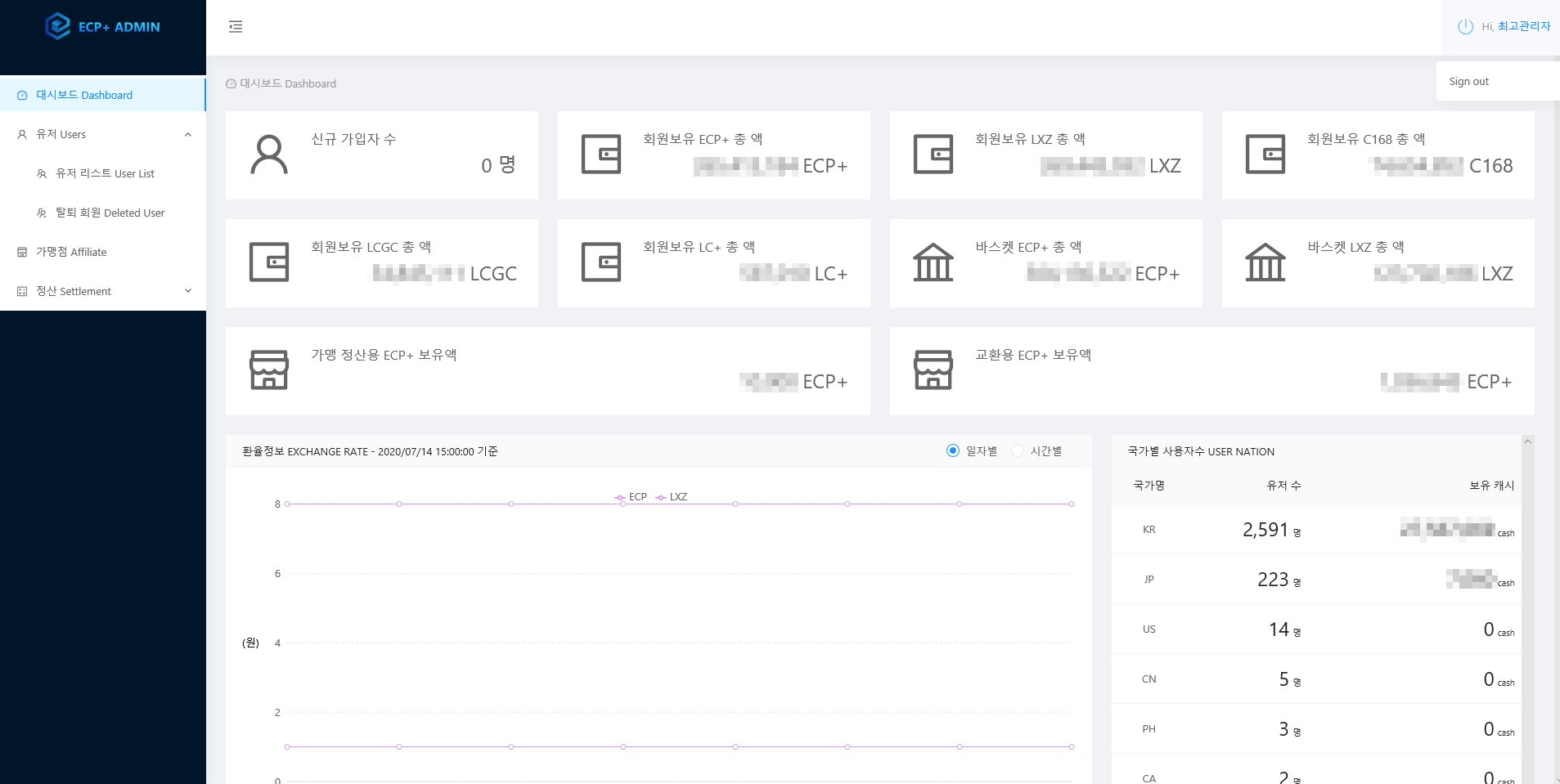Click the 가맹 정산용 ECP+ 보유액 label
The height and width of the screenshot is (784, 1560).
384,355
